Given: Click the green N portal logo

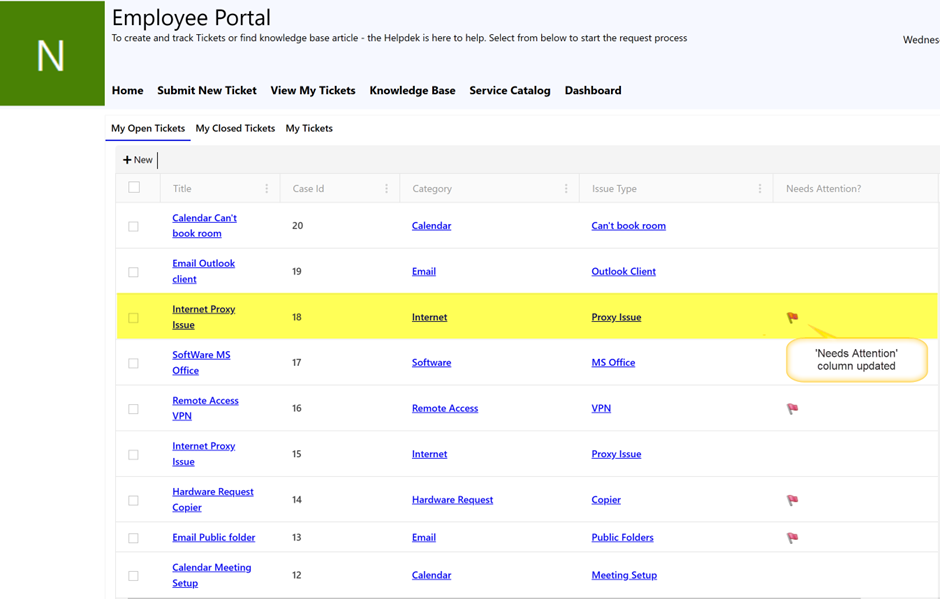Looking at the screenshot, I should [x=52, y=54].
